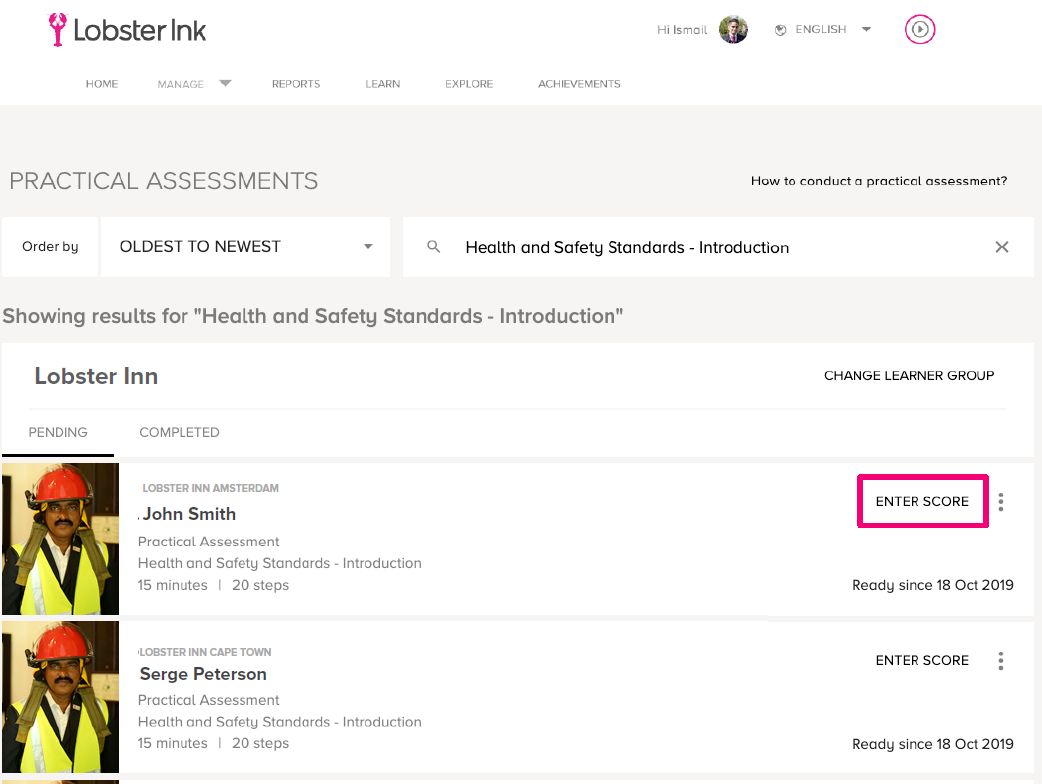The width and height of the screenshot is (1042, 784).
Task: Click the name John Smith
Action: coord(189,514)
